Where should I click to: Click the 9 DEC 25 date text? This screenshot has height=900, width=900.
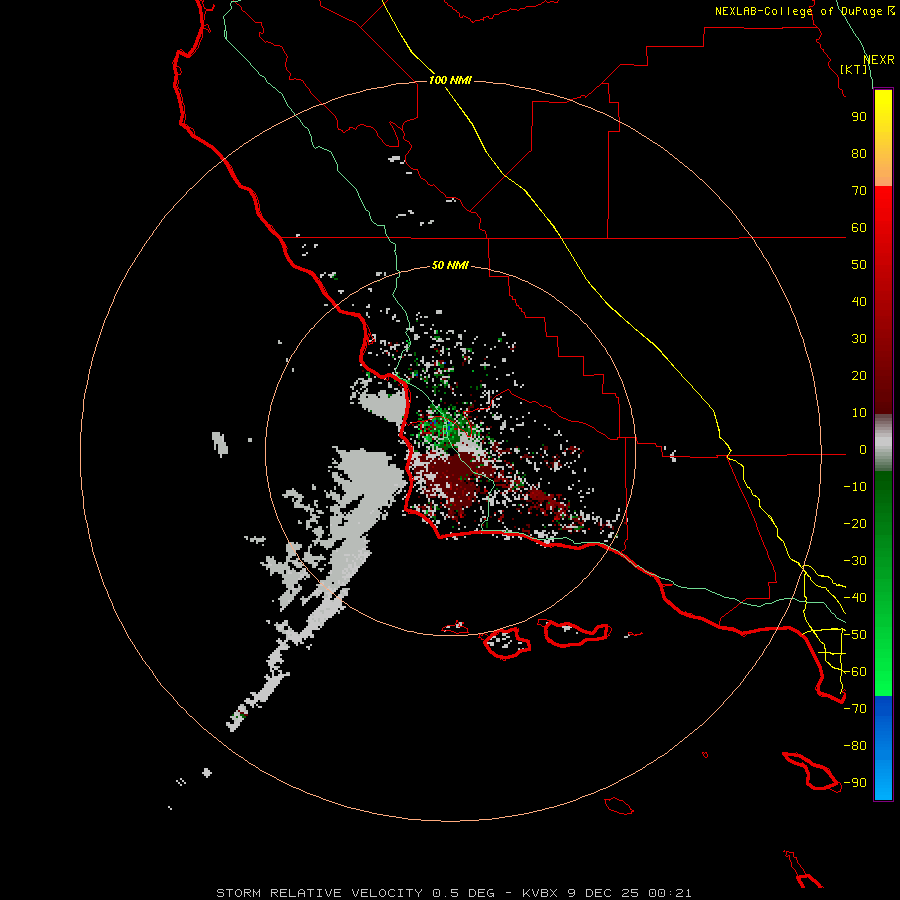coord(604,893)
